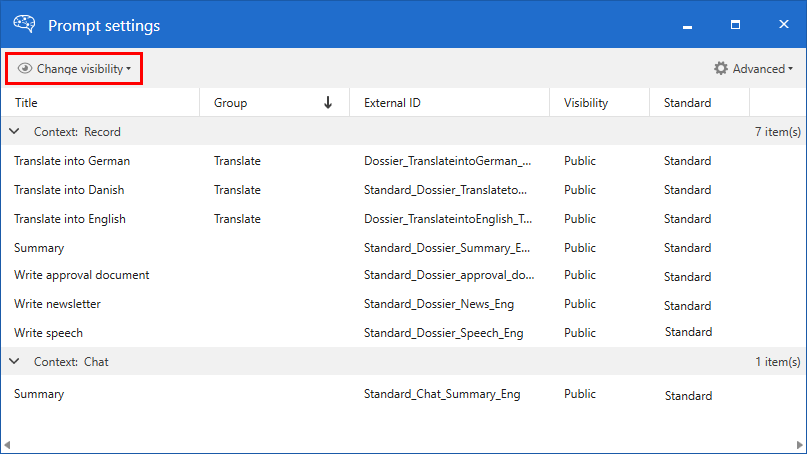Click the Dossier_TranslateintoEnglish external ID cell

448,219
